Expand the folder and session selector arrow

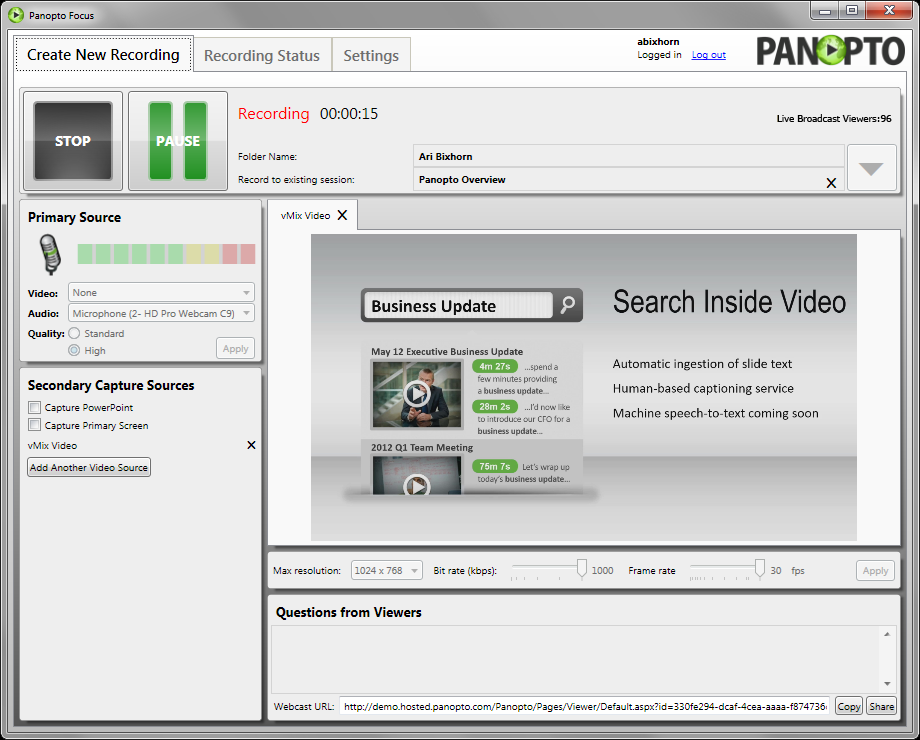(x=871, y=168)
